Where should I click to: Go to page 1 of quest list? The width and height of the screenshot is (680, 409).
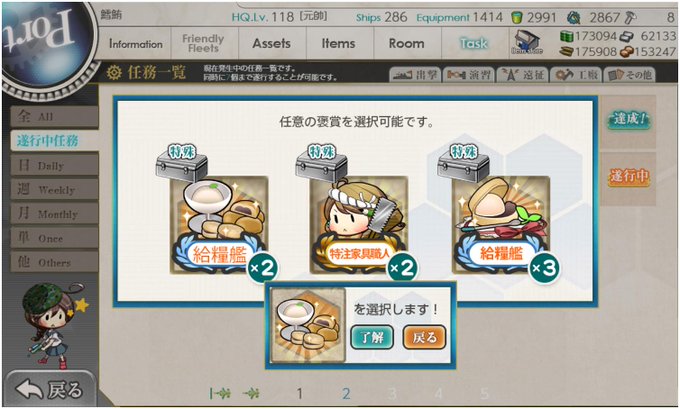299,393
